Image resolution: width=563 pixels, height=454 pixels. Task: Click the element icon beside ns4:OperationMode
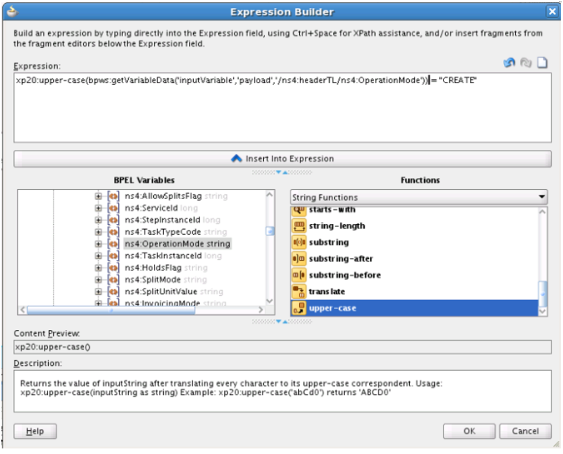pos(113,244)
